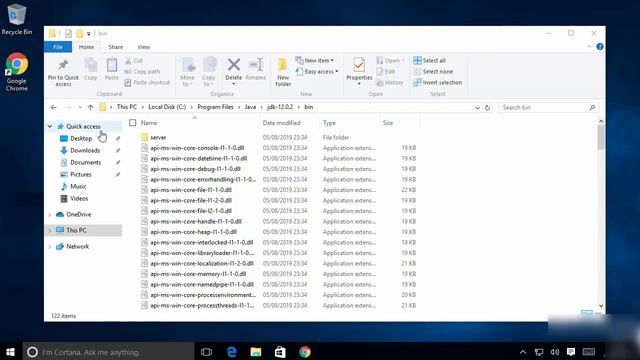
Task: Select Downloads in the navigation pane
Action: click(x=85, y=150)
